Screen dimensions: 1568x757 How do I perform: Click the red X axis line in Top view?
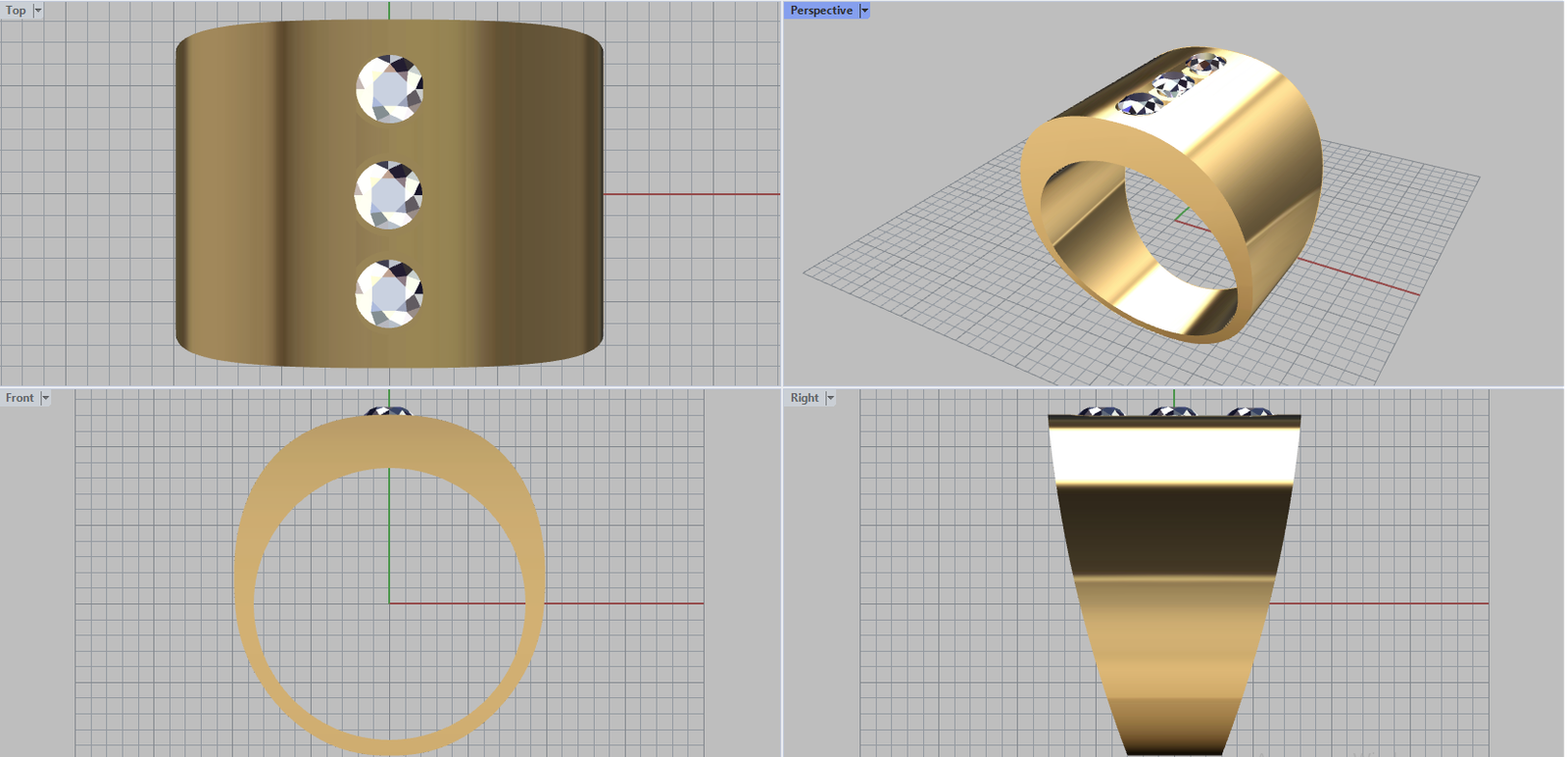(x=686, y=194)
